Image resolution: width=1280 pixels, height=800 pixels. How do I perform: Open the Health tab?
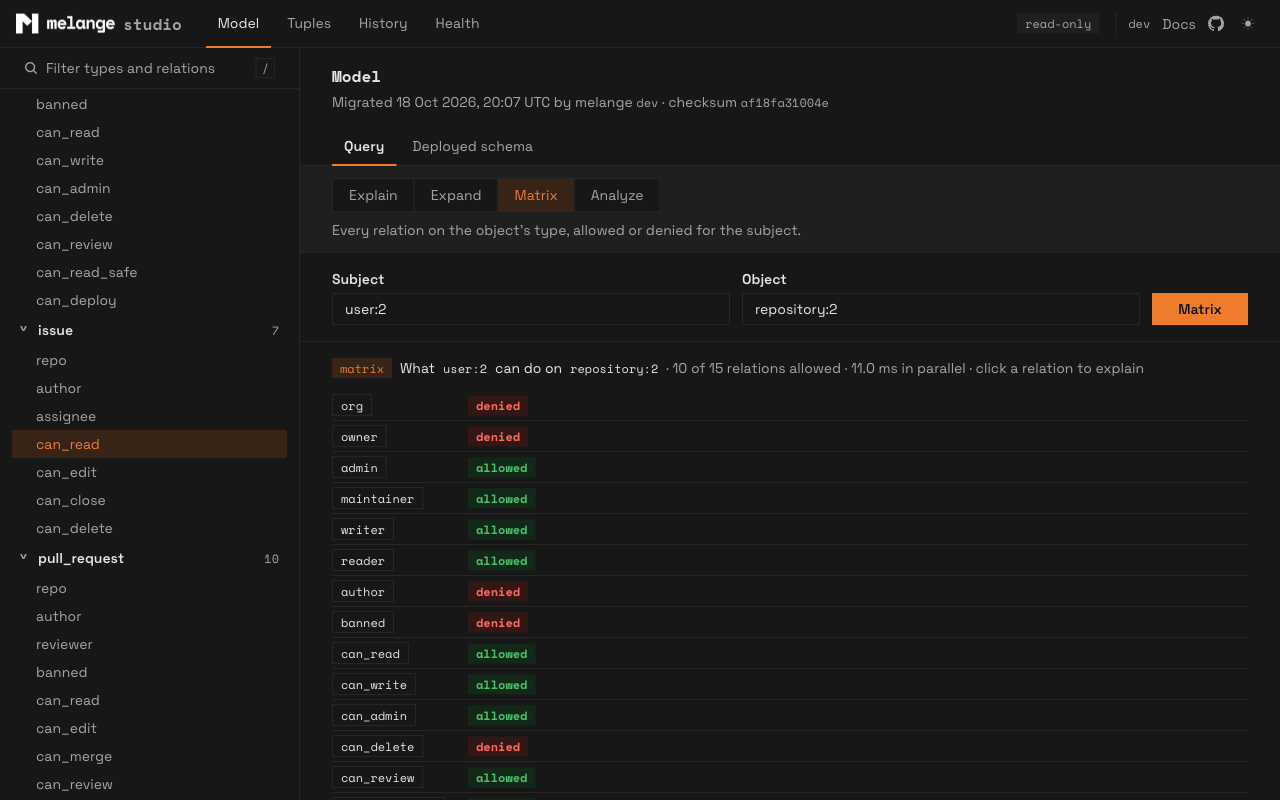pyautogui.click(x=457, y=23)
